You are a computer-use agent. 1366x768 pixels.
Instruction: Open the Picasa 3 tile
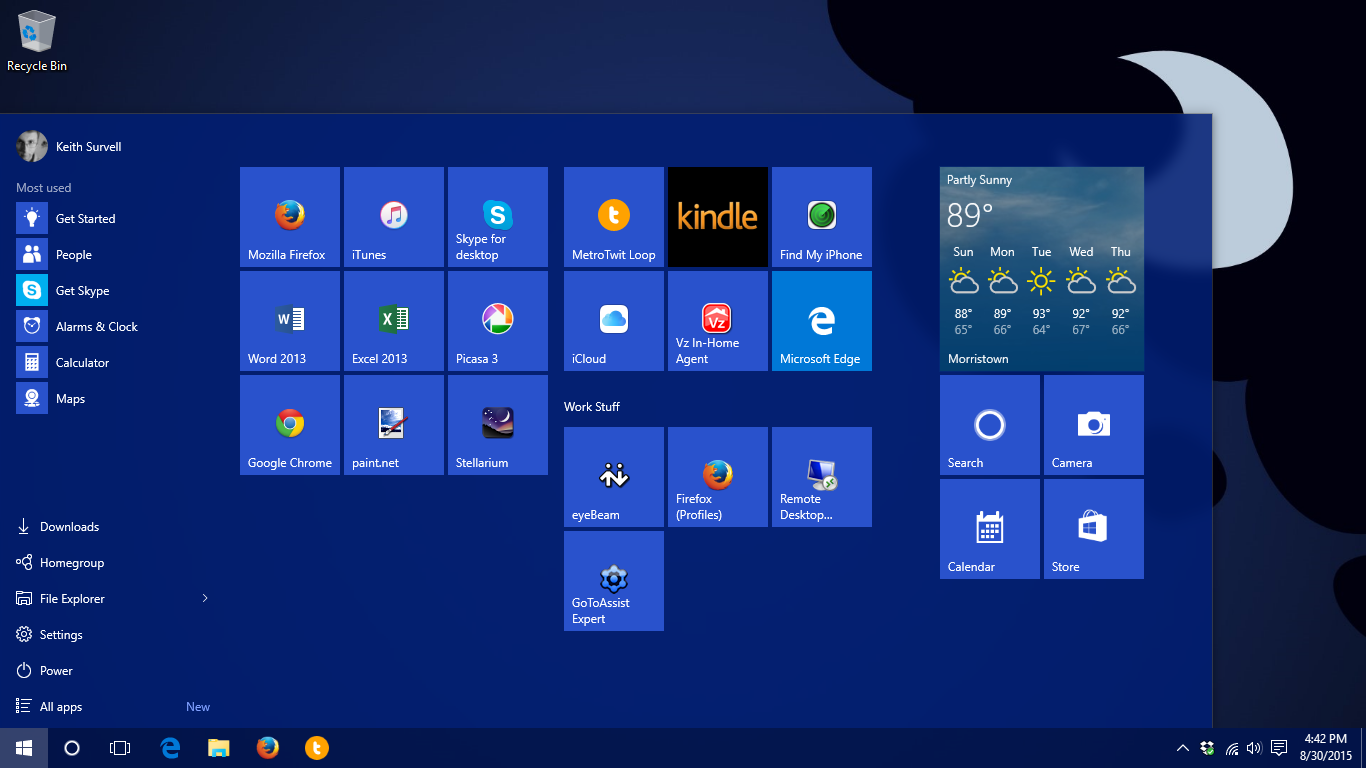click(x=498, y=321)
